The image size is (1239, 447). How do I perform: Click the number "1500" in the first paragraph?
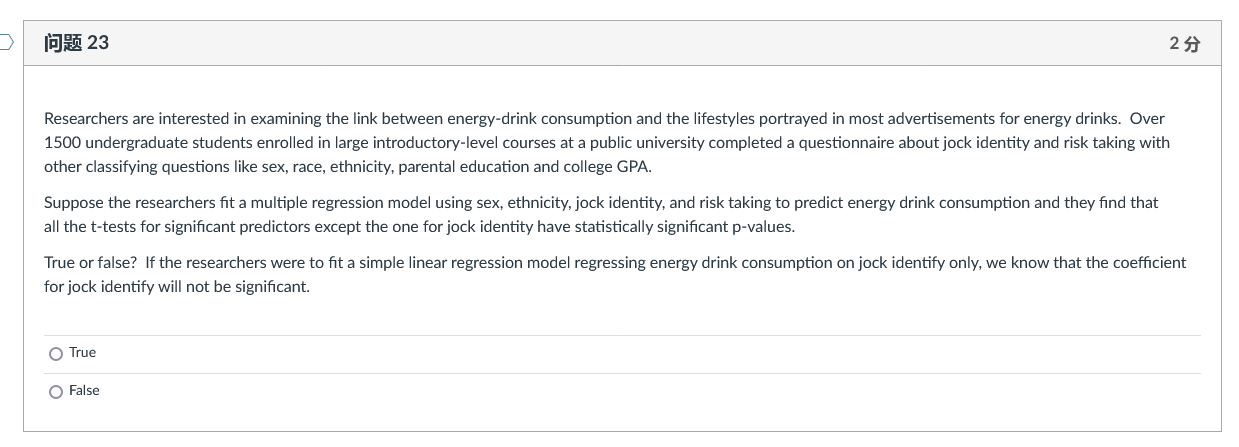click(x=63, y=142)
